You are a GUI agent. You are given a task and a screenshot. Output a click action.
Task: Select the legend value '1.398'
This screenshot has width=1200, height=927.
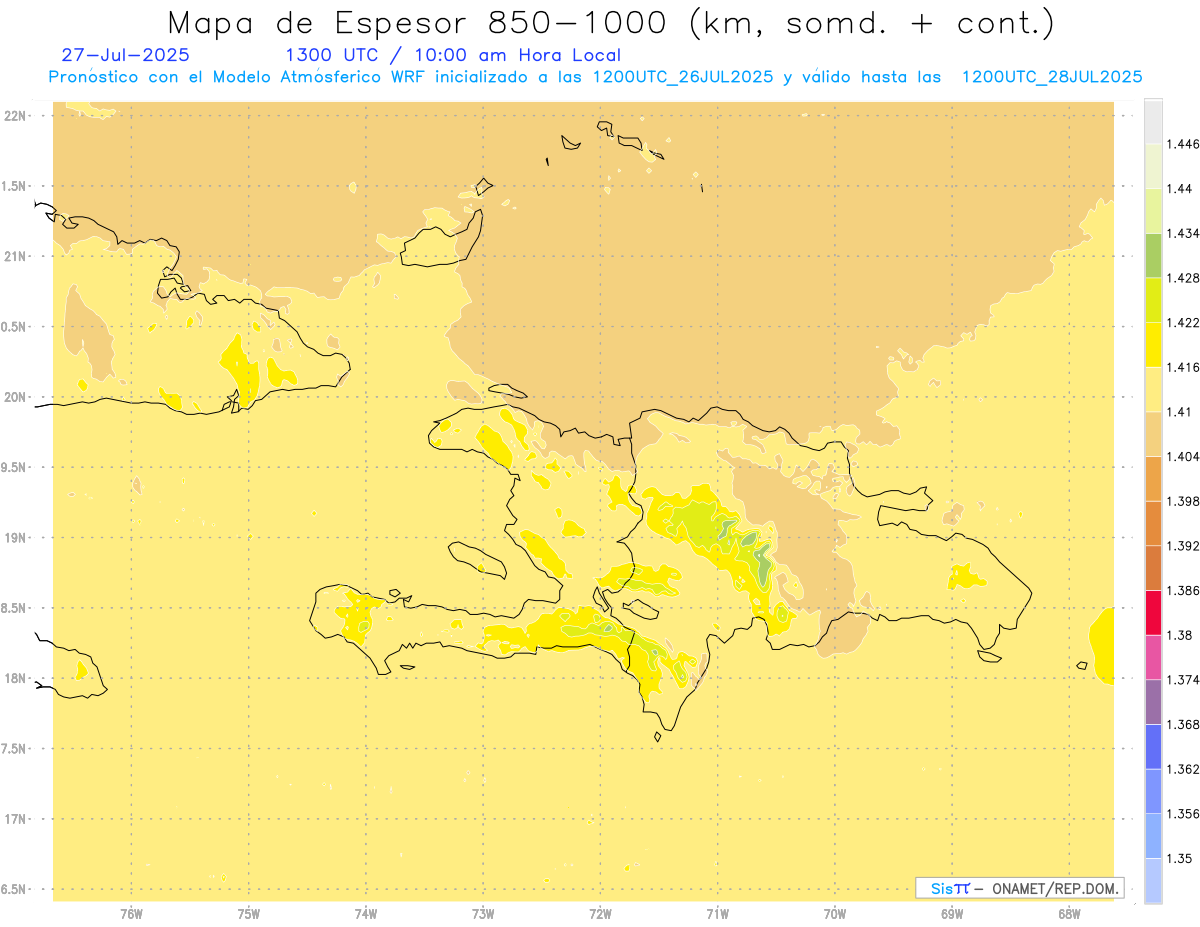tap(1182, 501)
